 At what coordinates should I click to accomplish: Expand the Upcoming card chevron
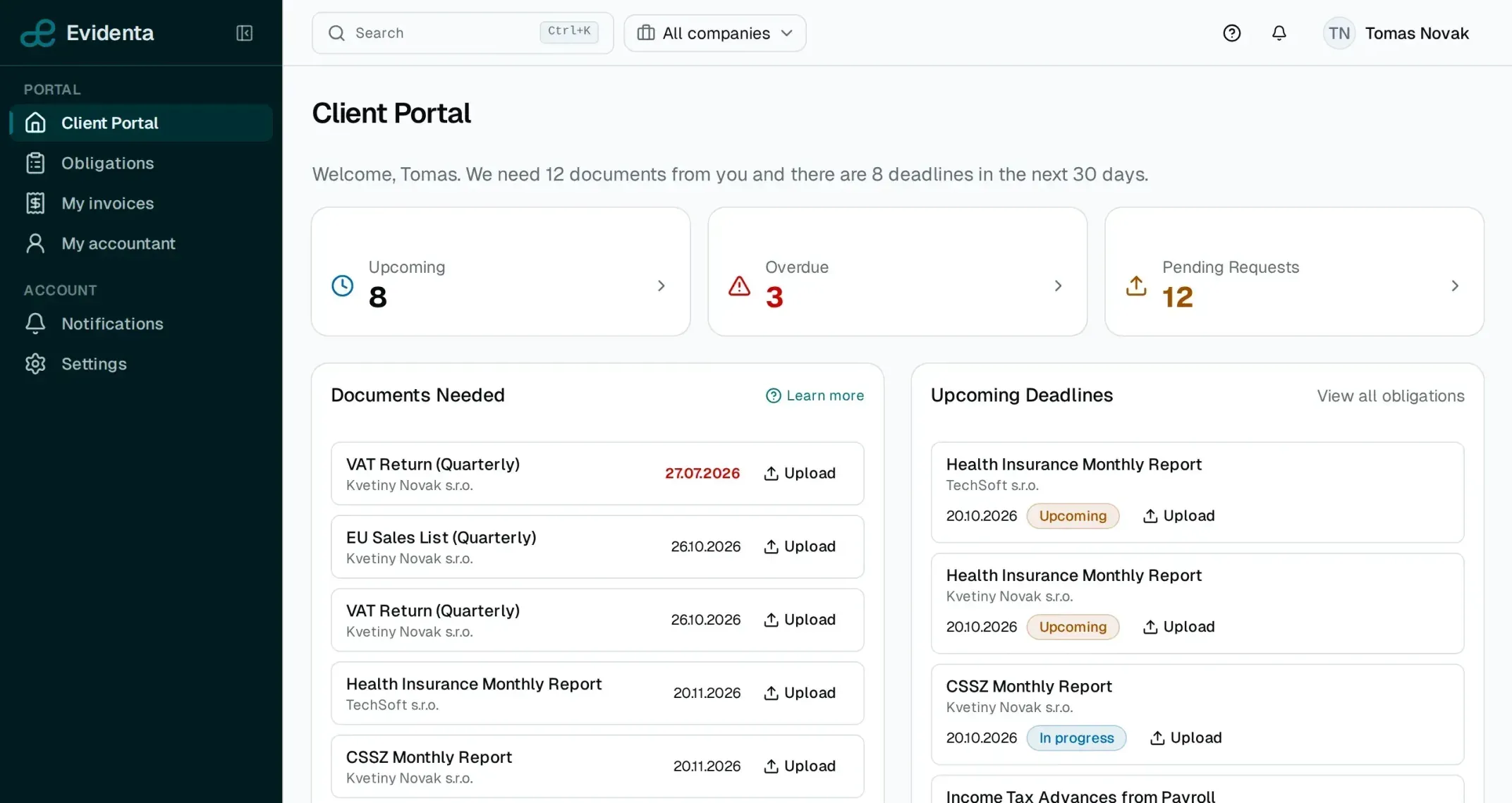pyautogui.click(x=661, y=286)
